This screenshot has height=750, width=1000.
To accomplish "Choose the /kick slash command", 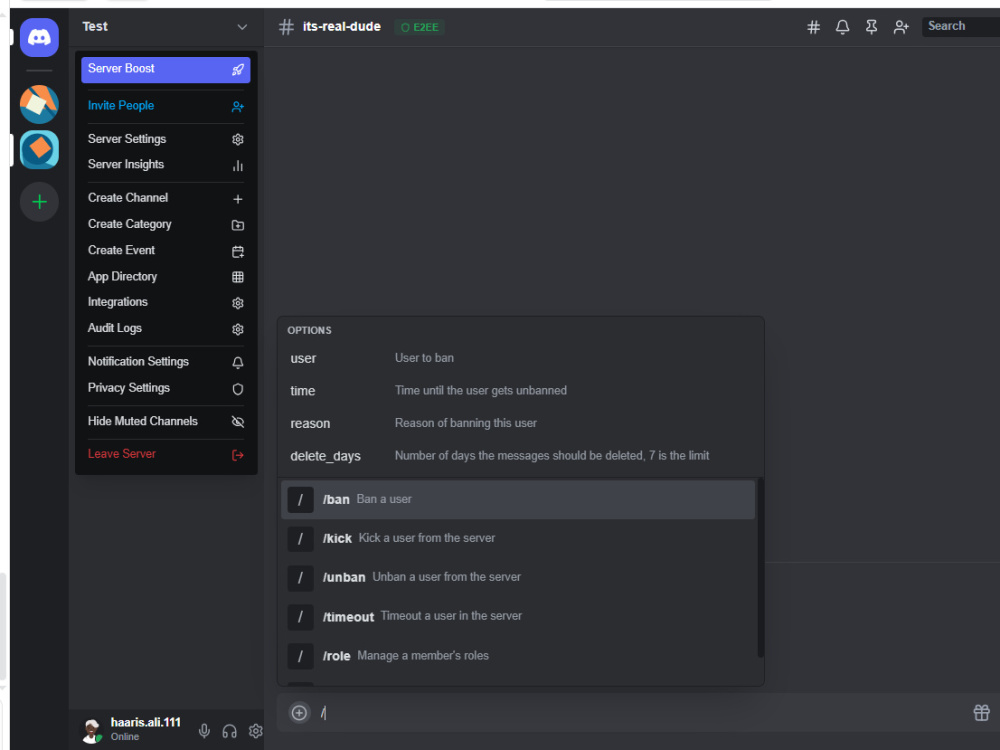I will click(518, 538).
